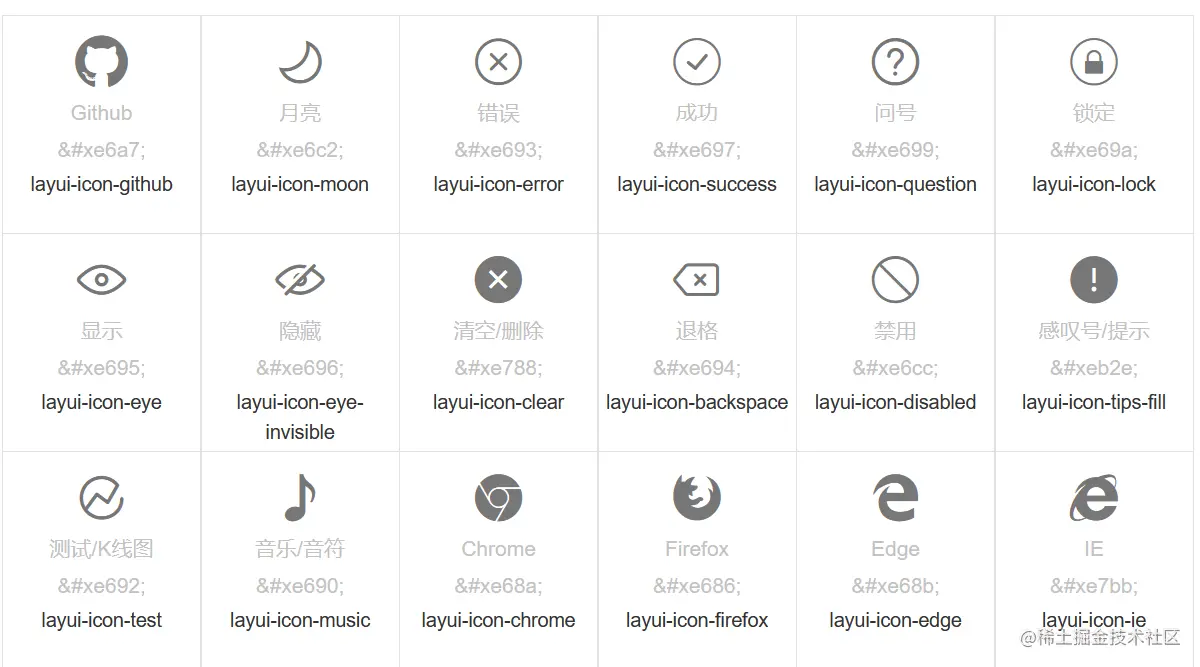Image resolution: width=1200 pixels, height=667 pixels.
Task: Click the '清空/删除' name label
Action: tap(498, 331)
